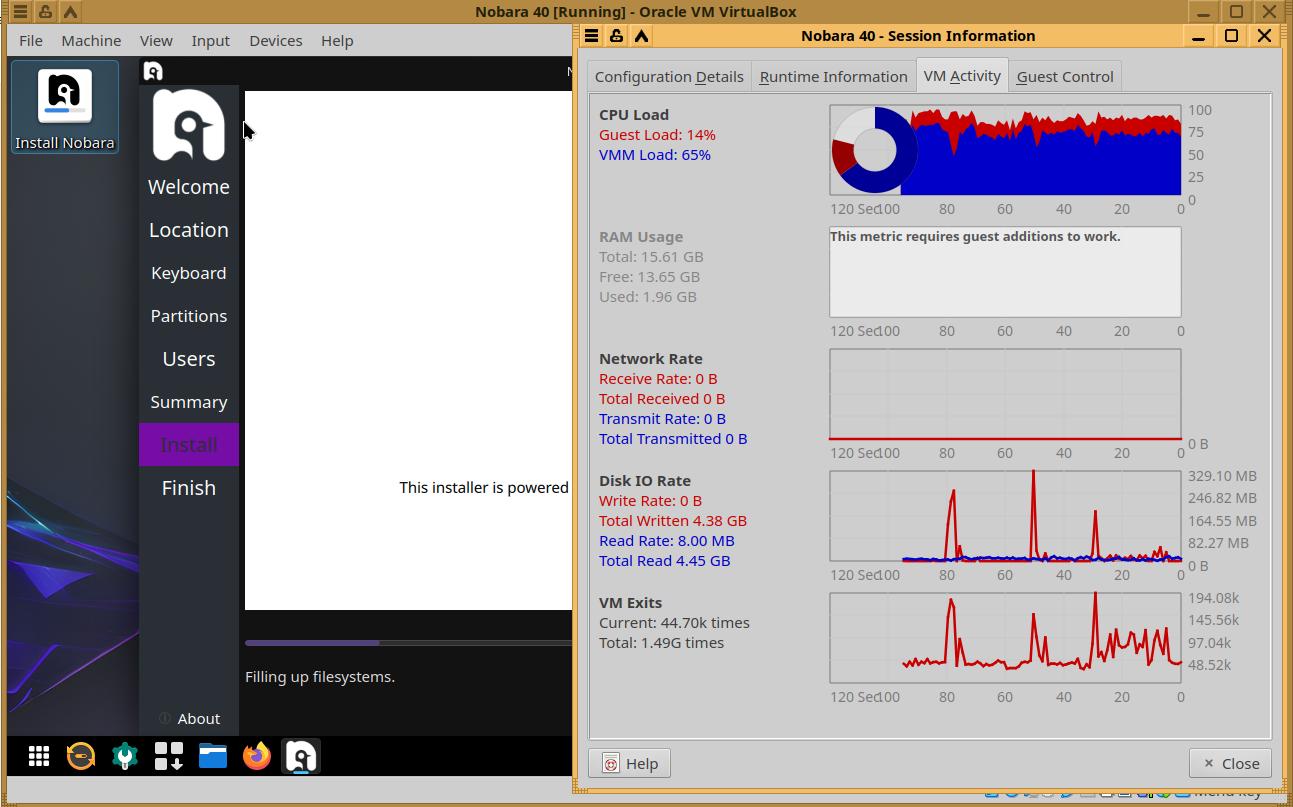The image size is (1293, 807).
Task: Click the installer progress bar
Action: pos(408,643)
